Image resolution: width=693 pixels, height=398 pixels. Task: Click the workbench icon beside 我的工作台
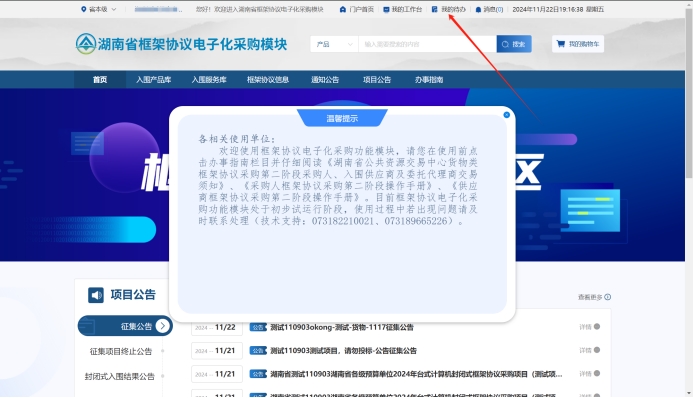(x=386, y=9)
